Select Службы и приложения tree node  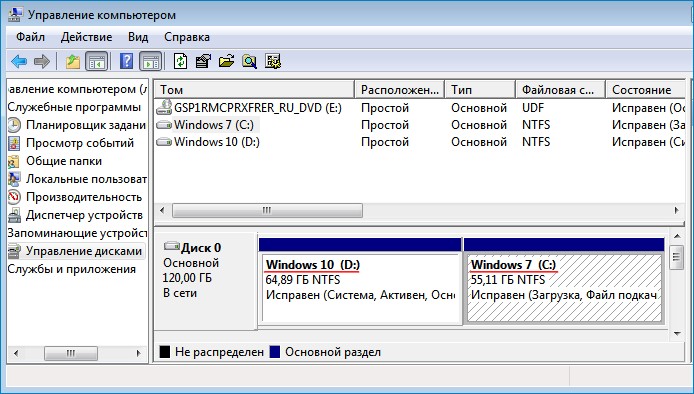click(x=72, y=269)
